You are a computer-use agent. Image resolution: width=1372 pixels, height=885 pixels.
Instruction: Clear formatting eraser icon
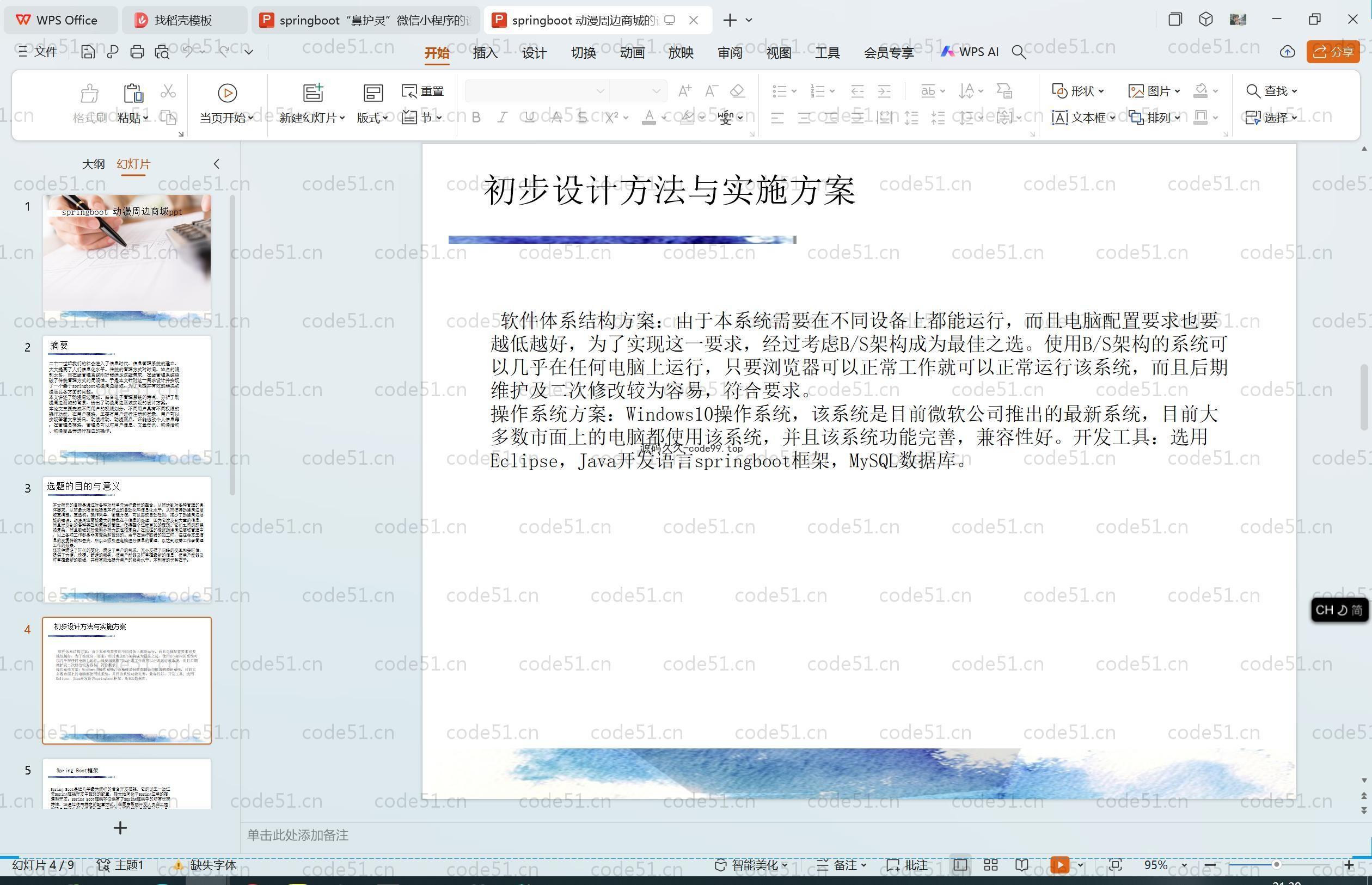737,91
